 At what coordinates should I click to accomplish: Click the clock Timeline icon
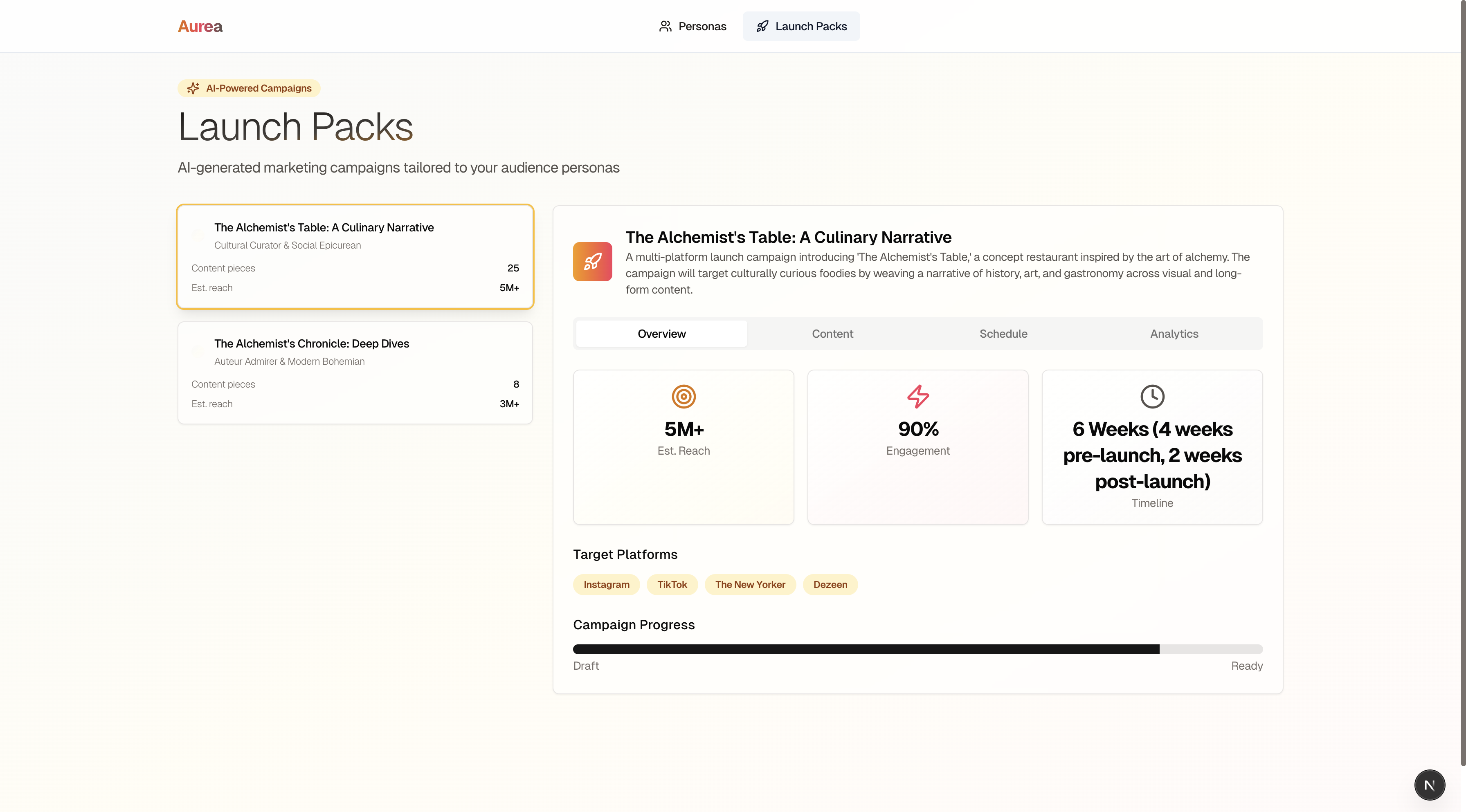click(1152, 397)
